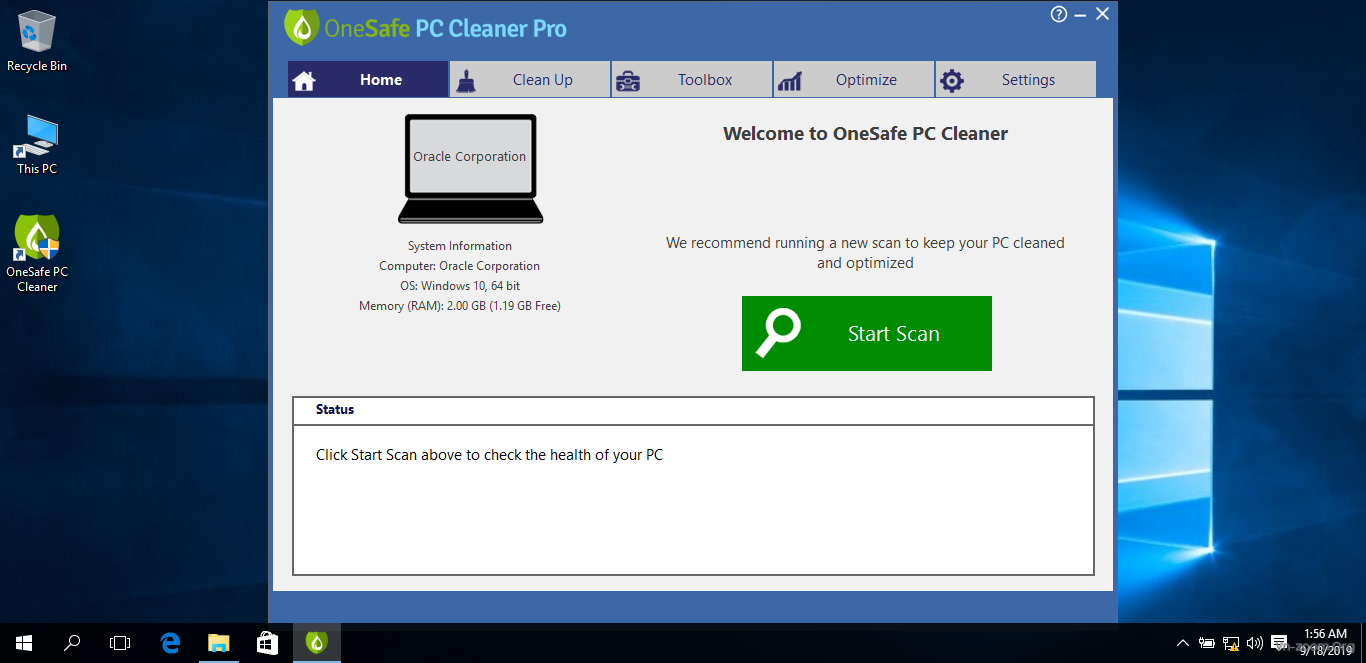Click the taskbar clock showing 1:56 AM
Viewport: 1366px width, 663px height.
click(1325, 642)
